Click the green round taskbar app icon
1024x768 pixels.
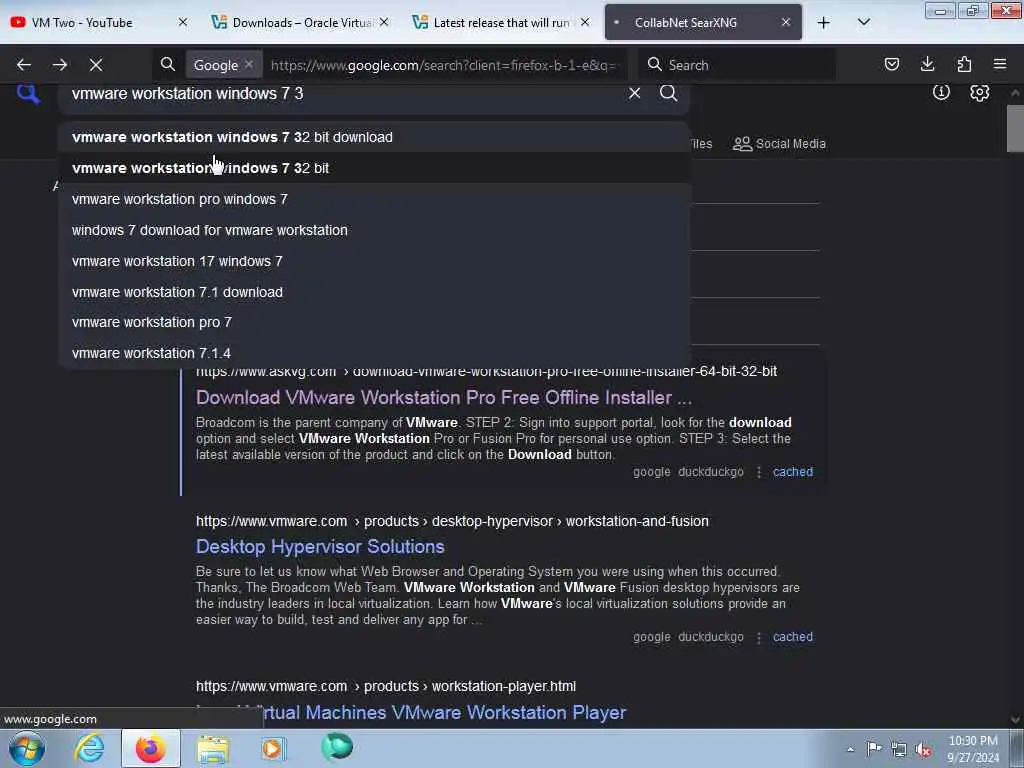[x=337, y=746]
